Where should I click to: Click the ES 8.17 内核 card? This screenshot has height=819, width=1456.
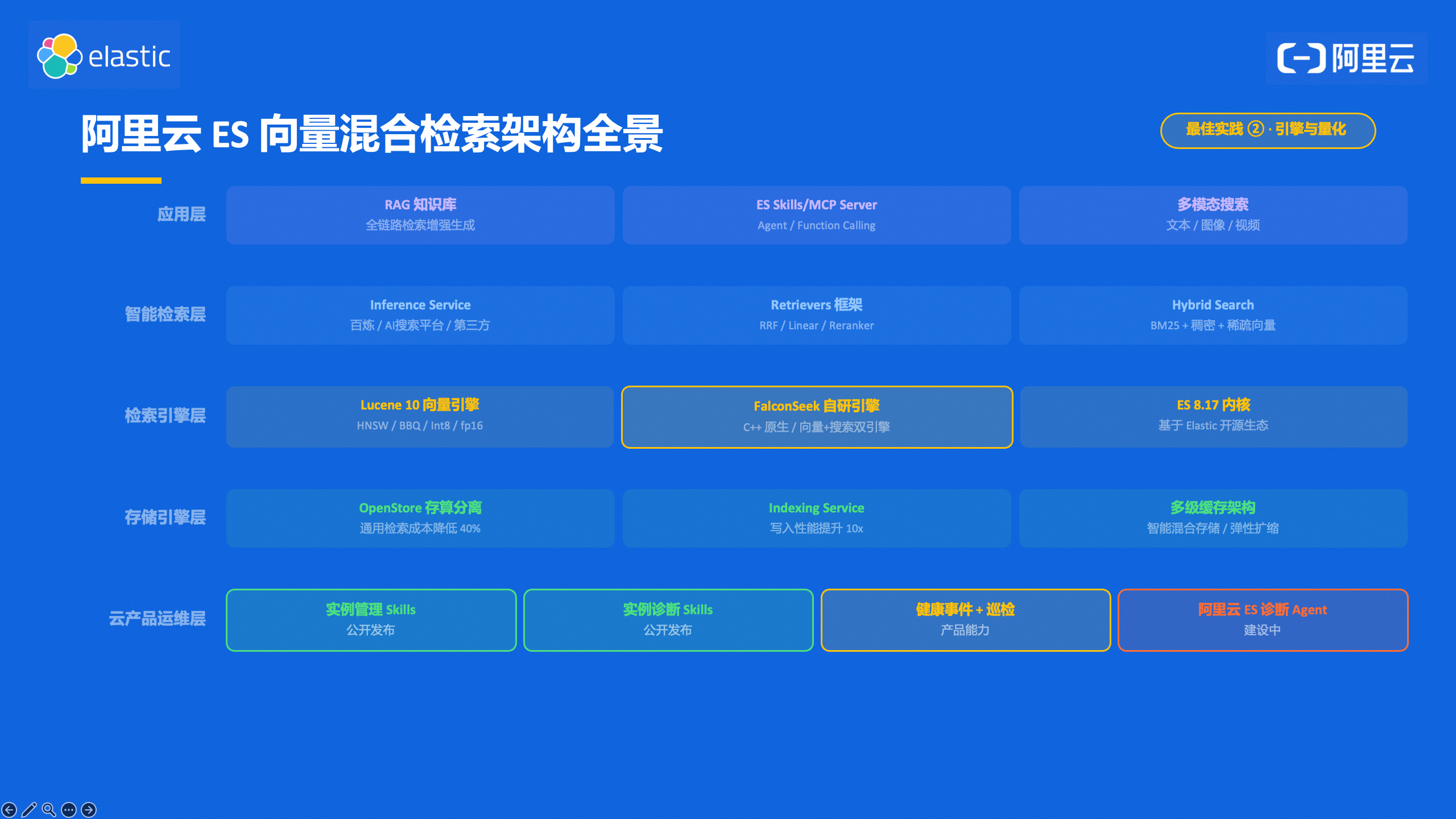pos(1214,416)
